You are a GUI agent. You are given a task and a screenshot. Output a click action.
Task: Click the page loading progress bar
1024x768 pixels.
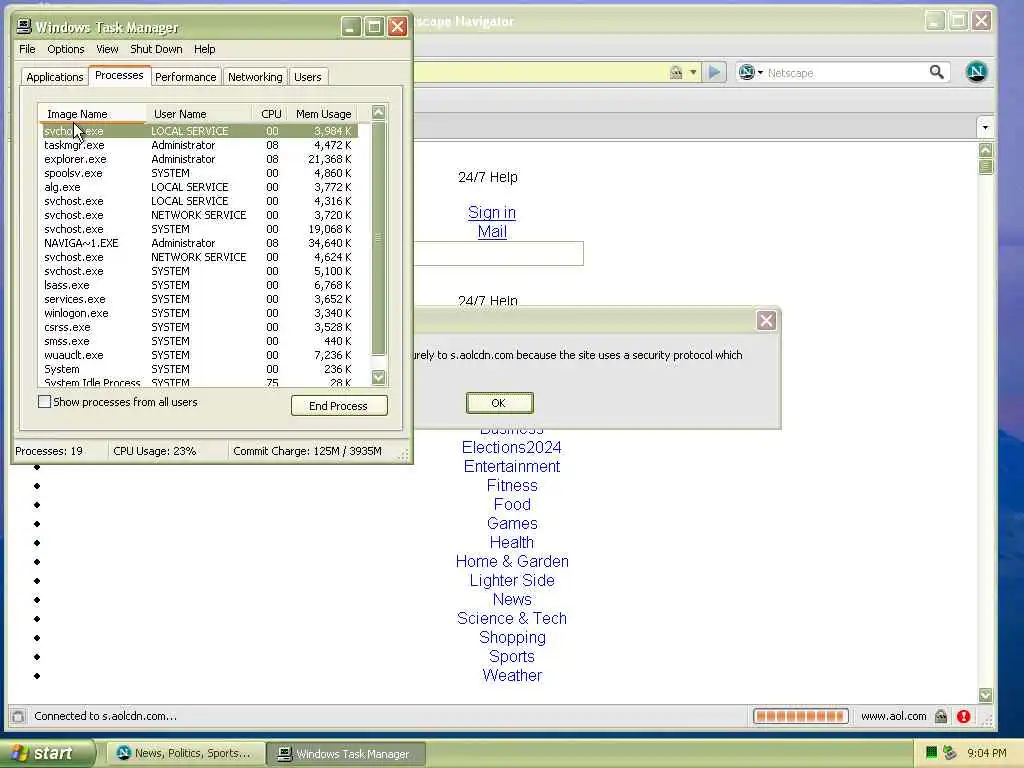[801, 716]
